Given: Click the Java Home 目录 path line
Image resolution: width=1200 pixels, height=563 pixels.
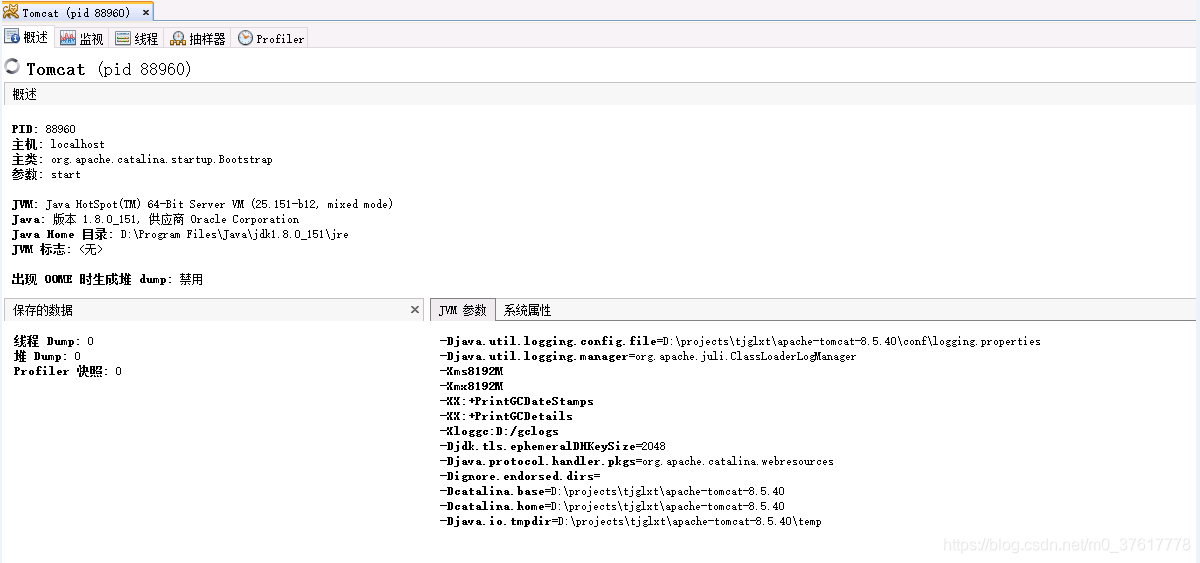Looking at the screenshot, I should pos(181,234).
